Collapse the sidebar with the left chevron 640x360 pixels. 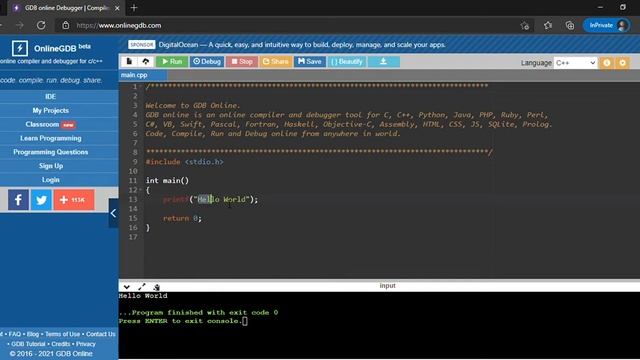pos(113,213)
